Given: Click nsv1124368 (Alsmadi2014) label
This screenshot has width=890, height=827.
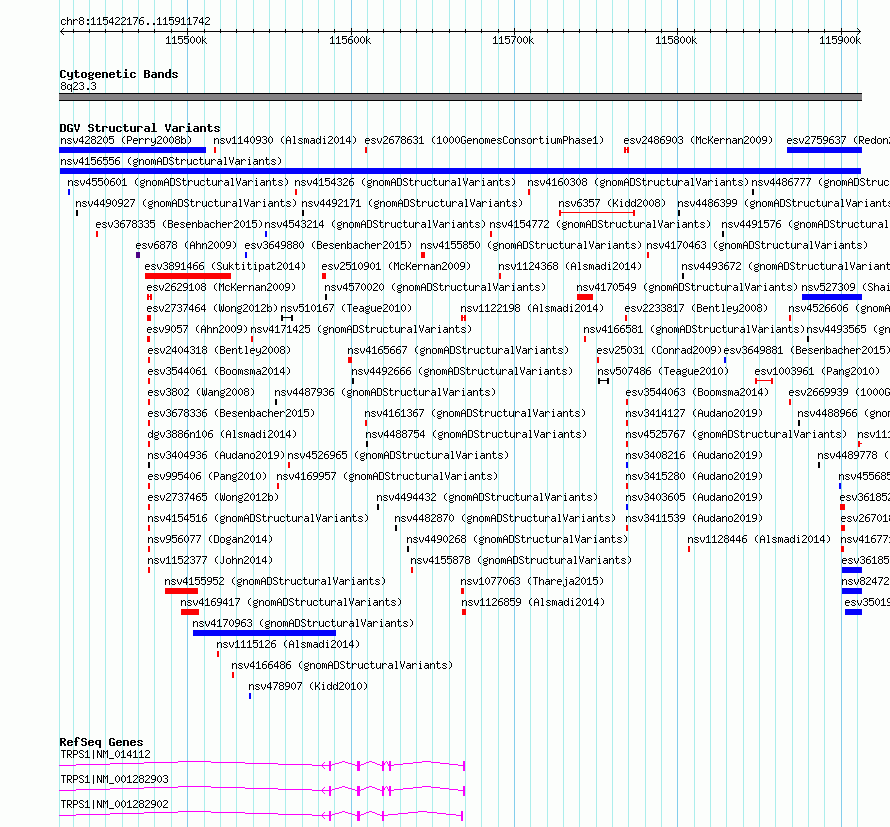Looking at the screenshot, I should tap(570, 266).
